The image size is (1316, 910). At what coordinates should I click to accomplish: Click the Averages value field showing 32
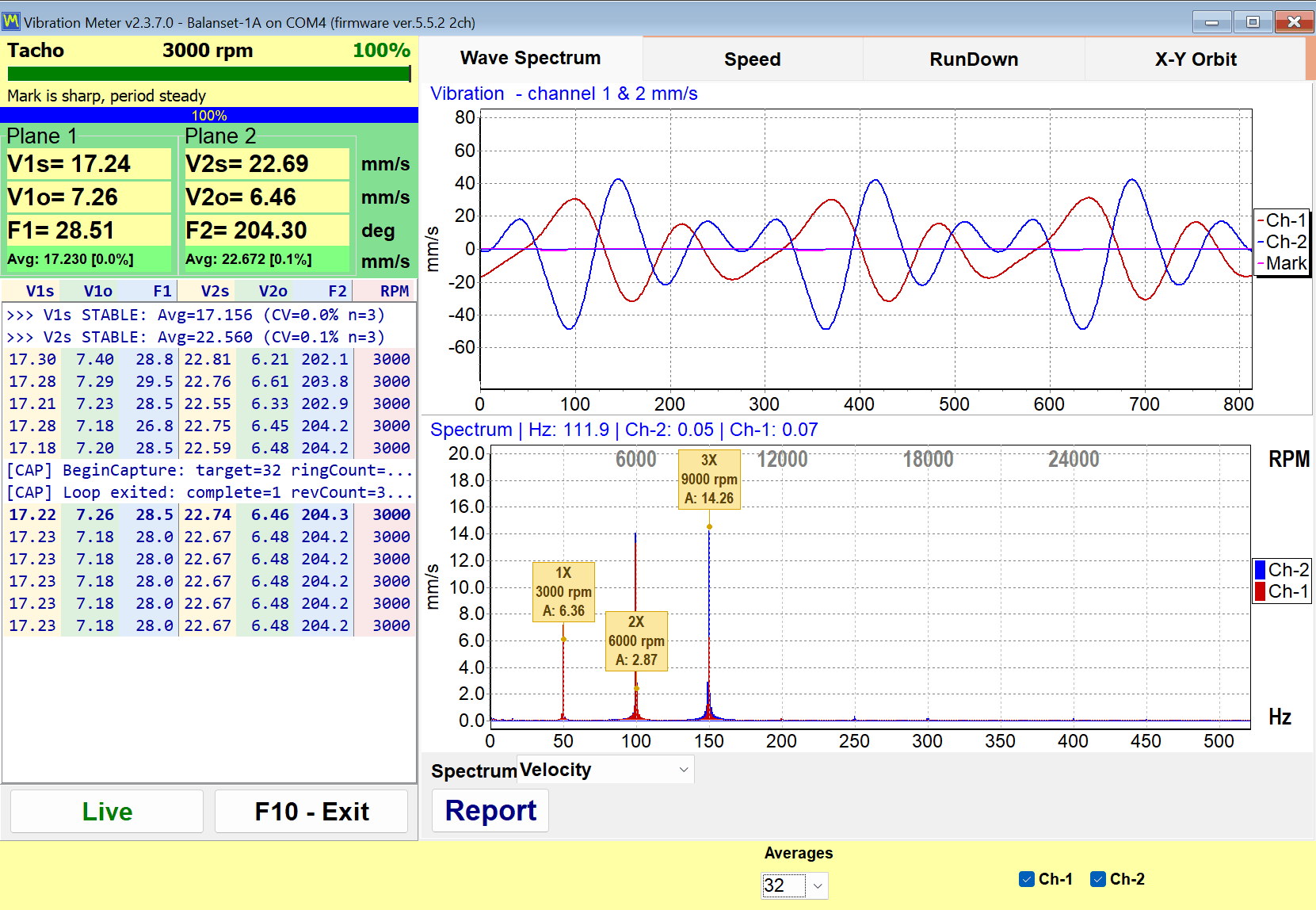[784, 885]
